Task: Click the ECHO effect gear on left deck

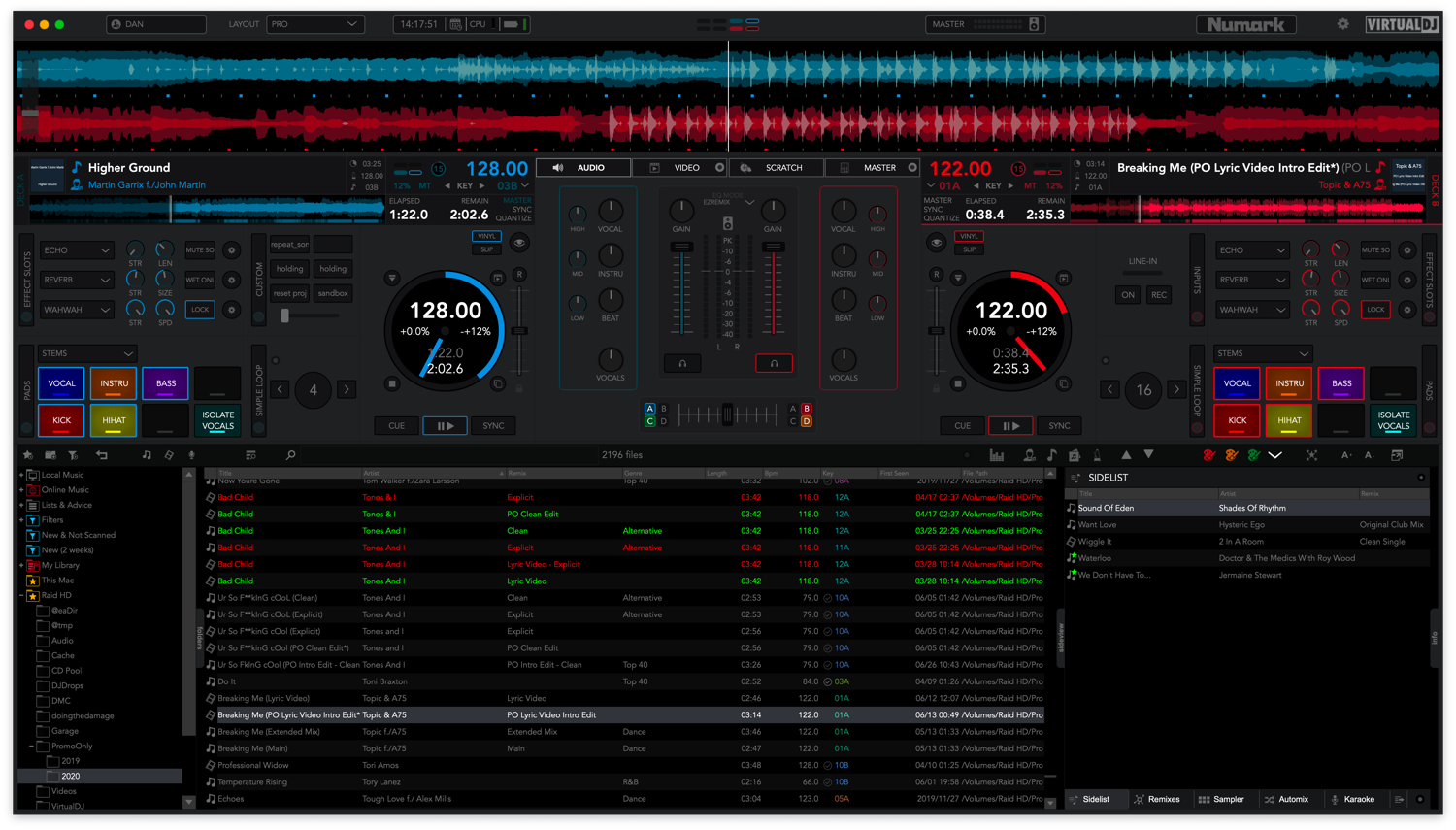Action: coord(231,250)
